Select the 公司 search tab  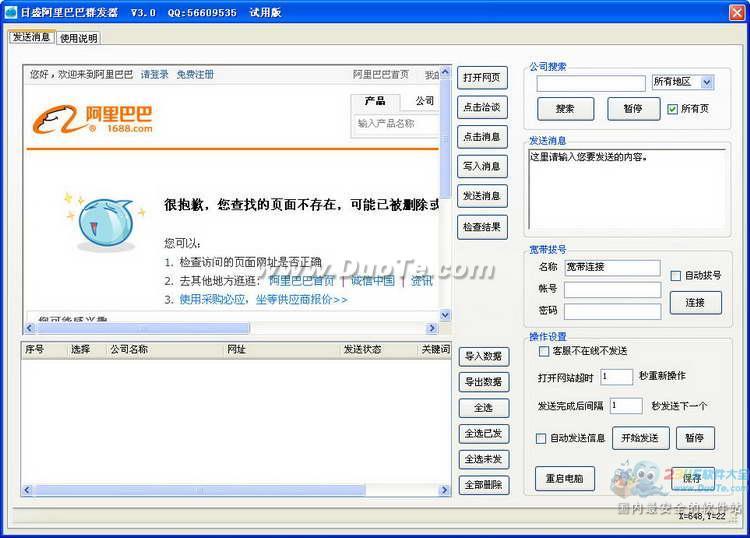tap(425, 101)
